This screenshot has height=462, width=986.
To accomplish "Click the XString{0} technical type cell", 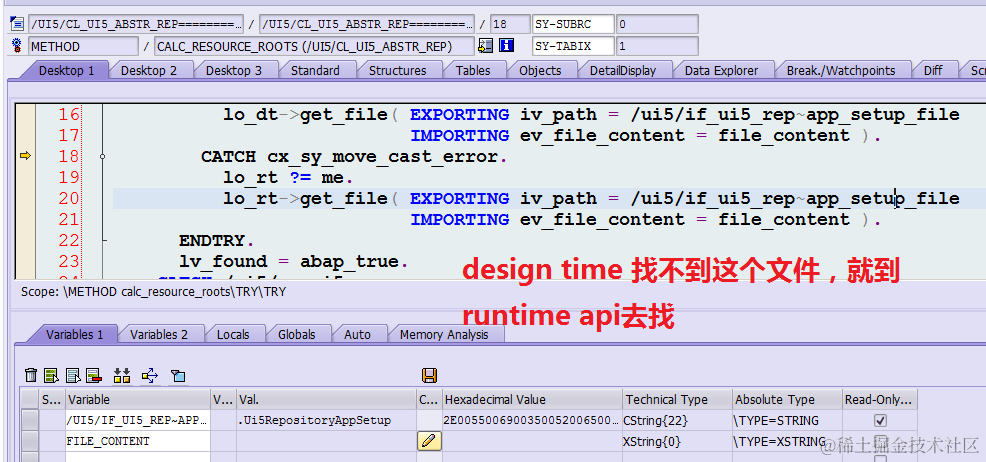I will [x=677, y=441].
